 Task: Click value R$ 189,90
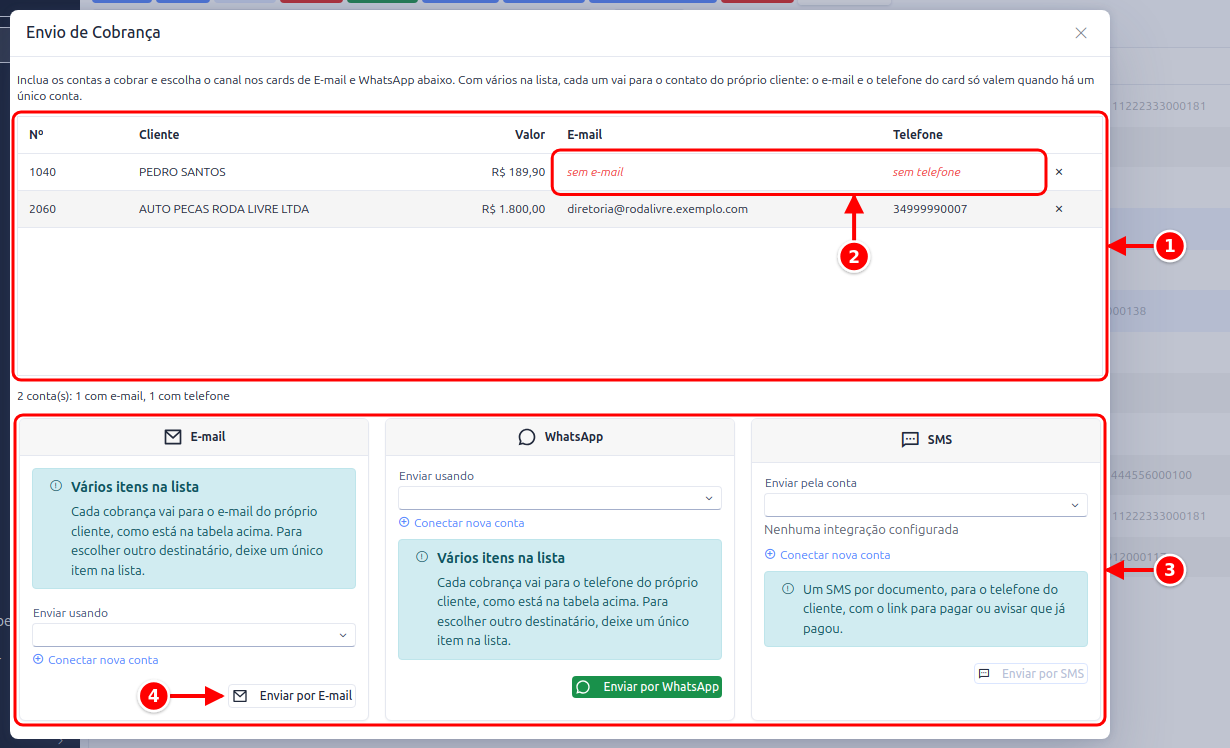coord(518,172)
